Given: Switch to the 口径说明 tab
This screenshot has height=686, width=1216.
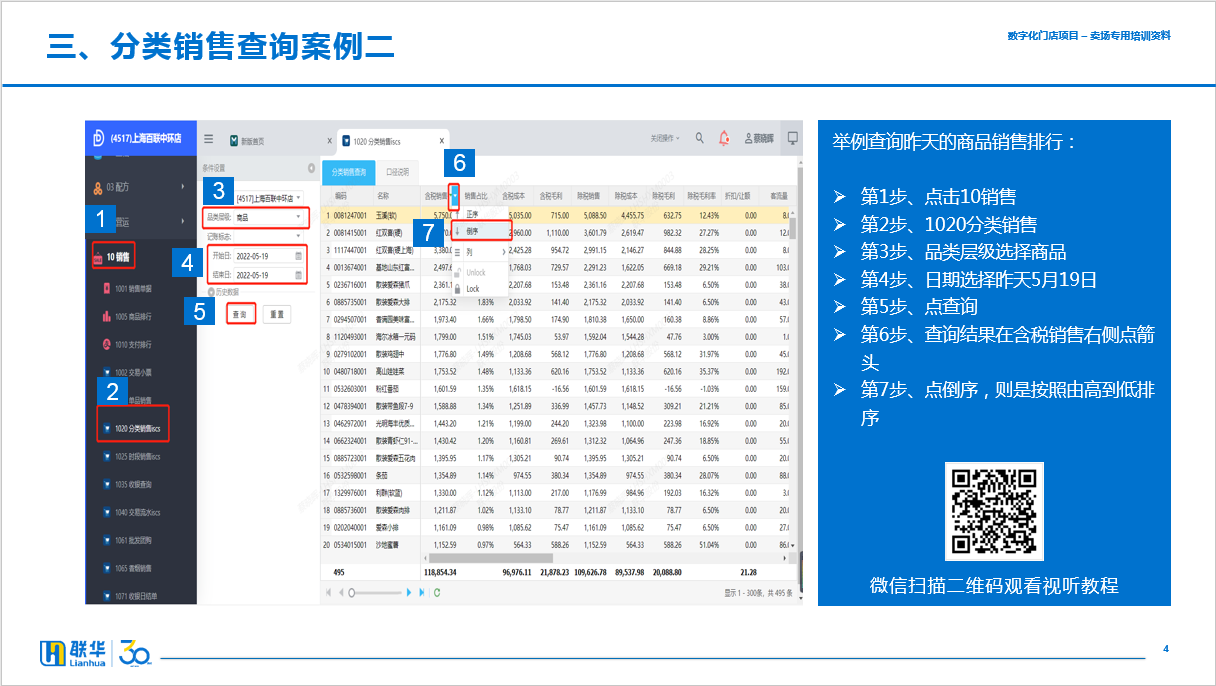Looking at the screenshot, I should pyautogui.click(x=397, y=172).
